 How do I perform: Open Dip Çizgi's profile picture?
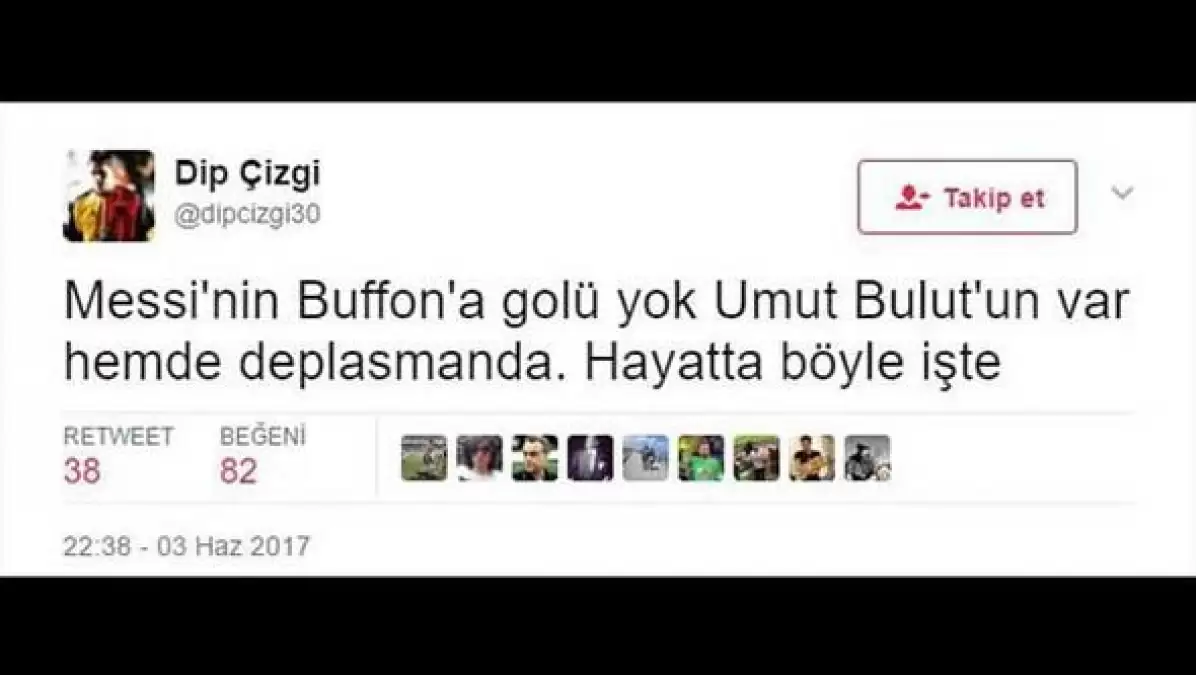coord(108,196)
